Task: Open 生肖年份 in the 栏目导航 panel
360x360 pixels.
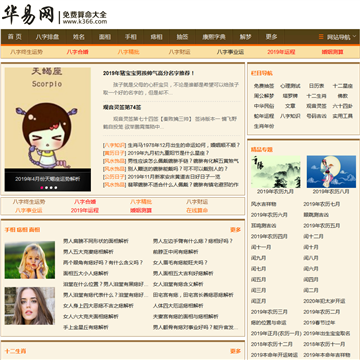Action: pyautogui.click(x=264, y=126)
